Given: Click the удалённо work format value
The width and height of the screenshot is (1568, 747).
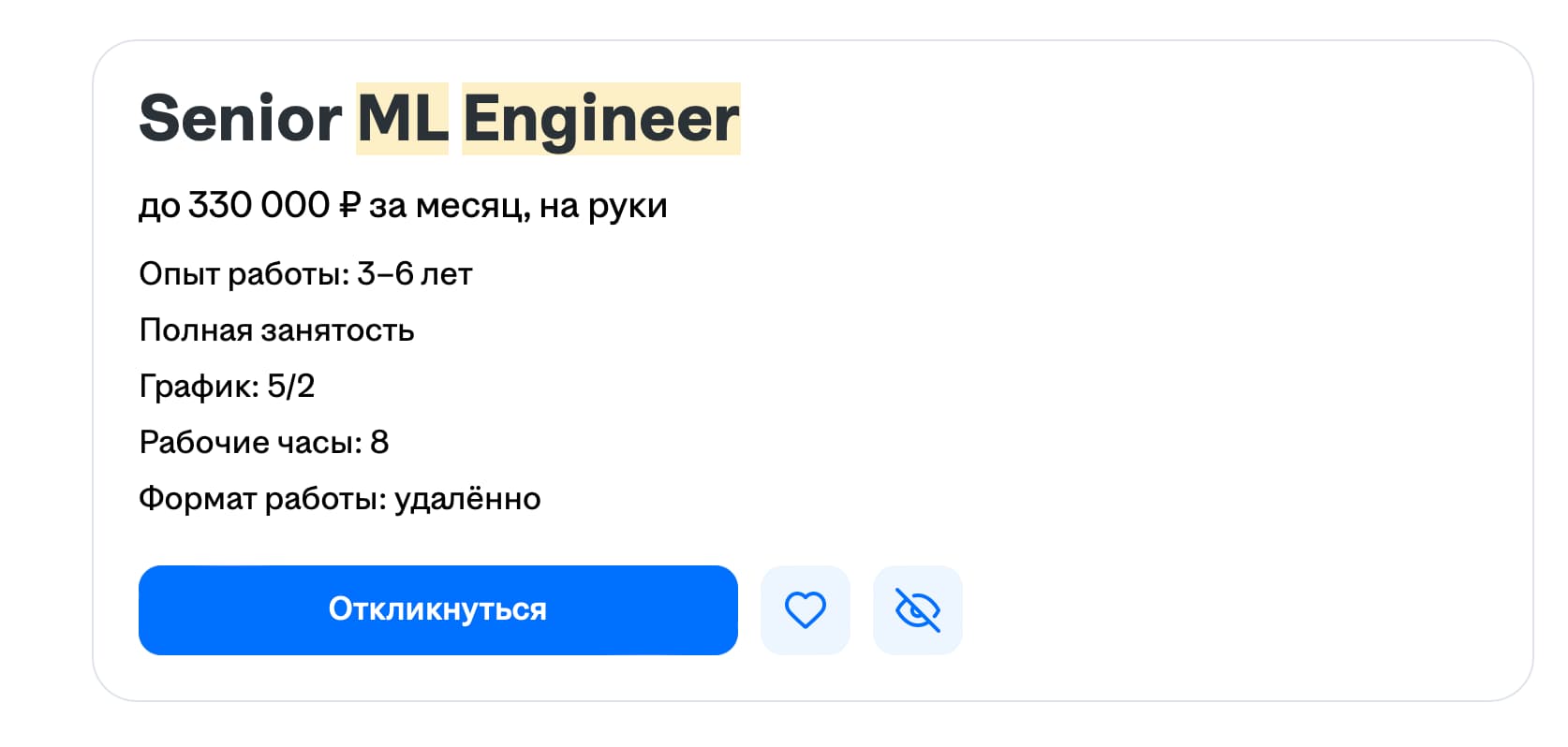Looking at the screenshot, I should (467, 499).
